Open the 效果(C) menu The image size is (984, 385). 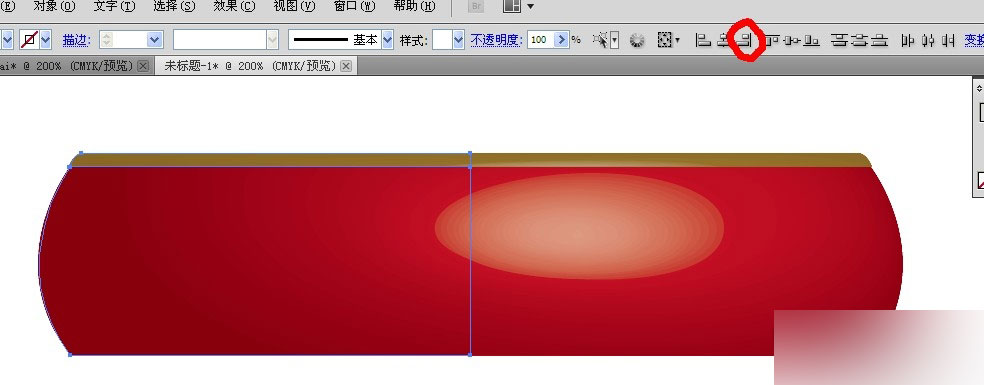(235, 6)
